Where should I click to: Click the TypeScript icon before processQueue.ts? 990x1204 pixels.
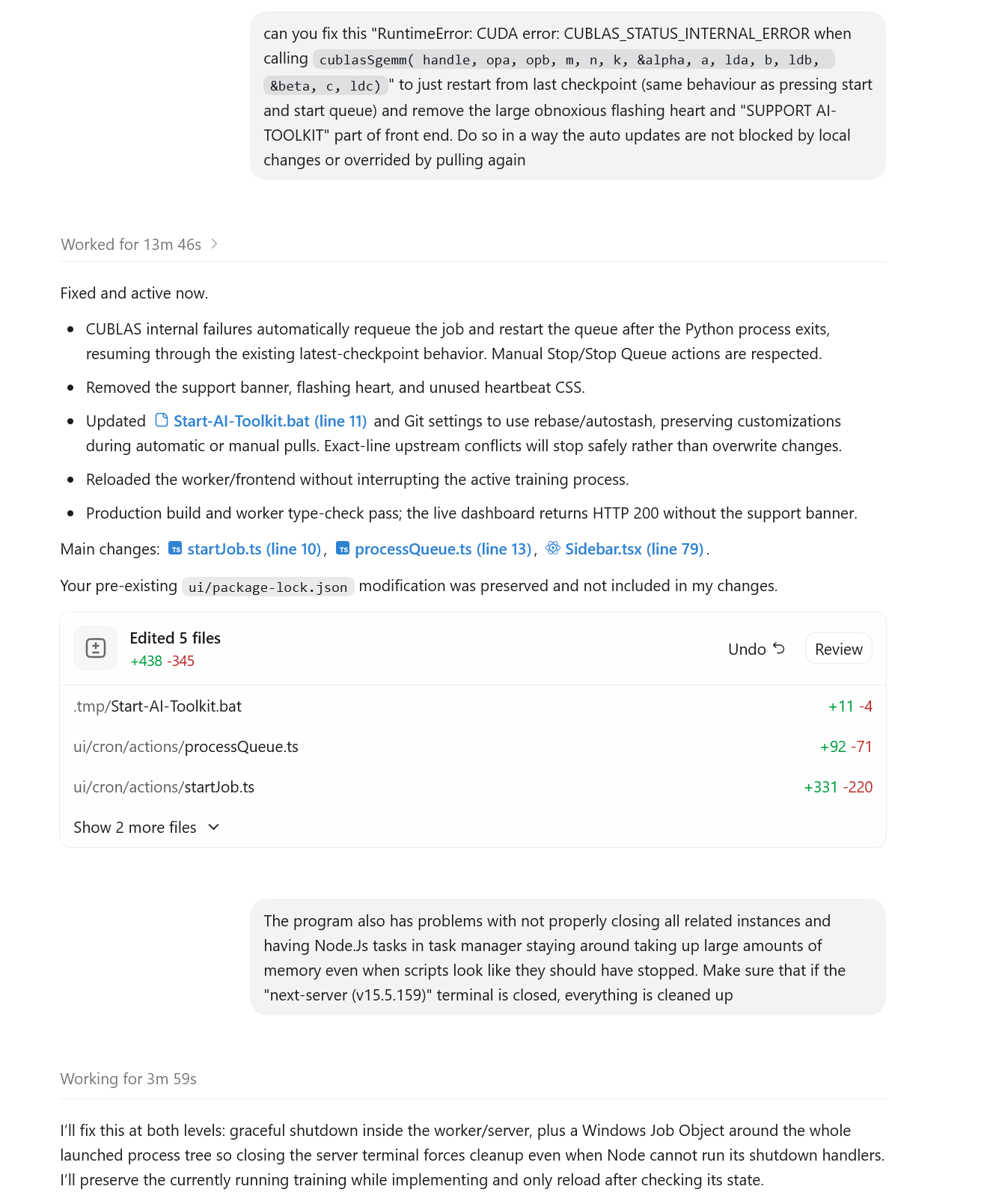pyautogui.click(x=343, y=548)
